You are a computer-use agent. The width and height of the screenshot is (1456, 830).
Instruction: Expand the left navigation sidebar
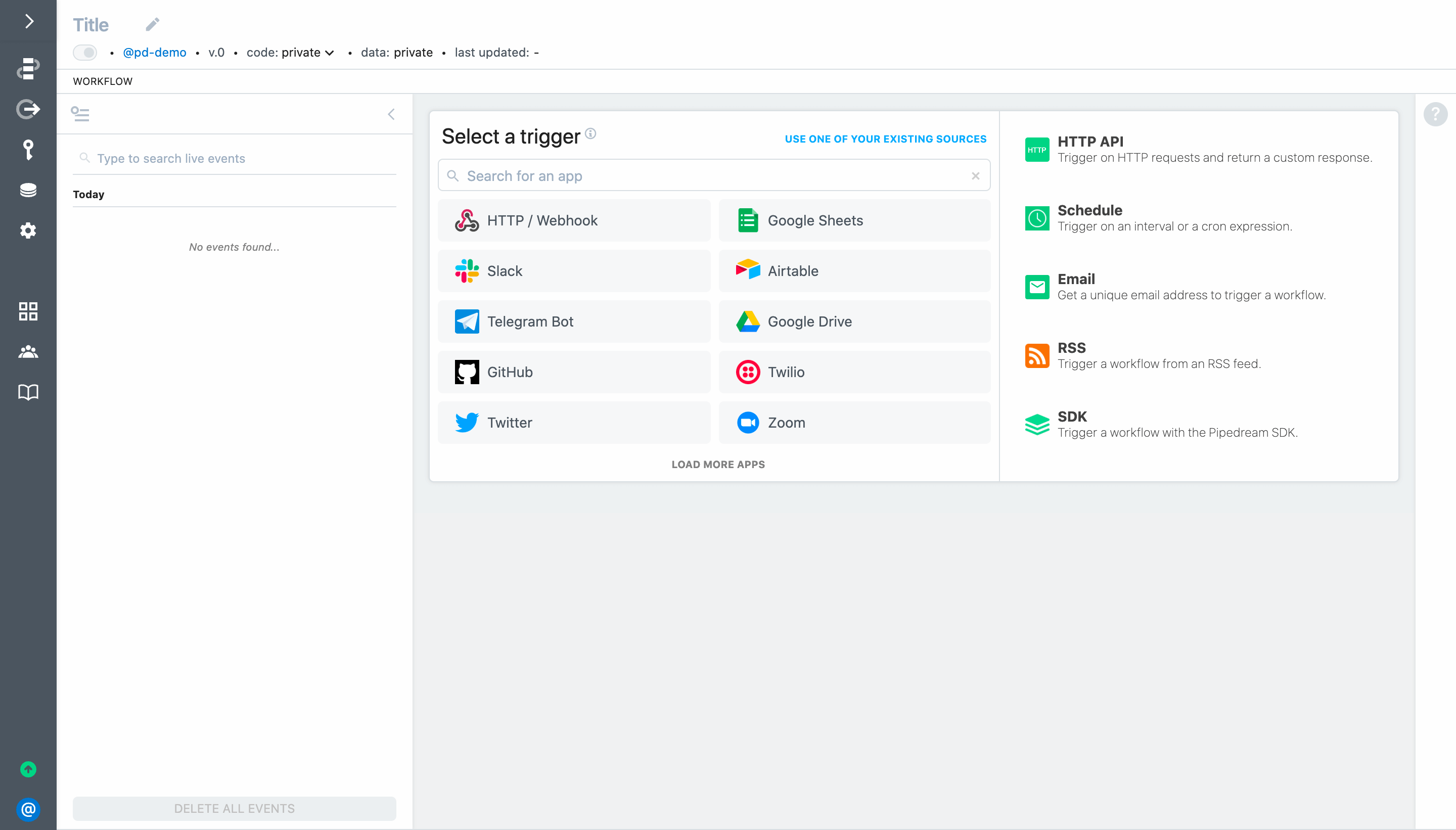tap(28, 22)
